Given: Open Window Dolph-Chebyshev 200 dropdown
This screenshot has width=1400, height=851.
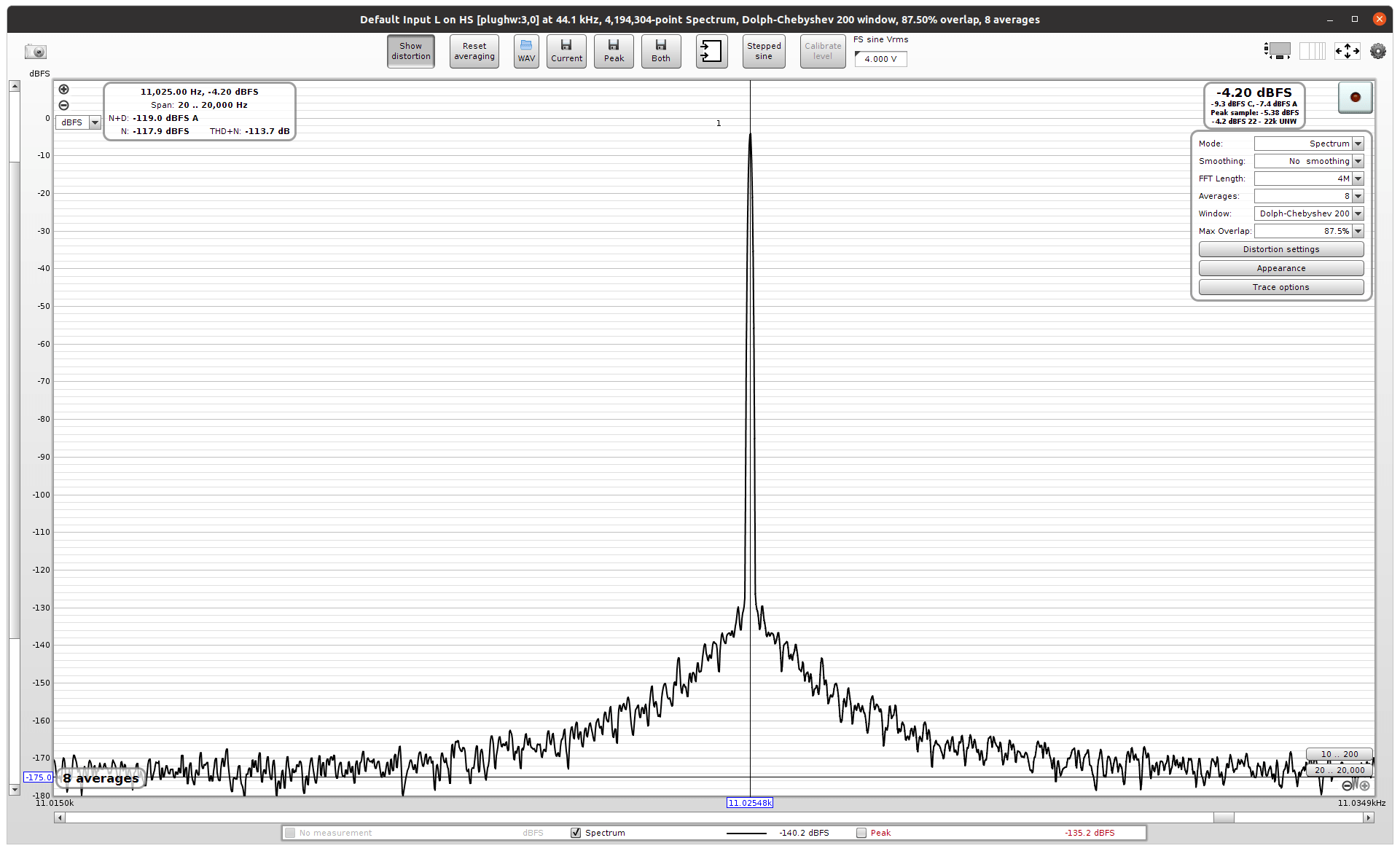Looking at the screenshot, I should point(1309,213).
